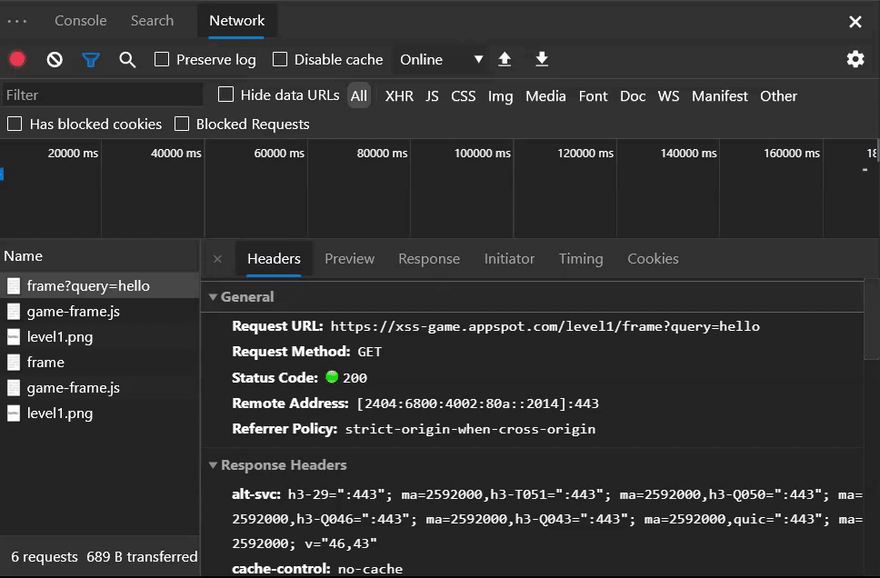The height and width of the screenshot is (578, 880).
Task: Open Network settings gear
Action: click(x=855, y=59)
